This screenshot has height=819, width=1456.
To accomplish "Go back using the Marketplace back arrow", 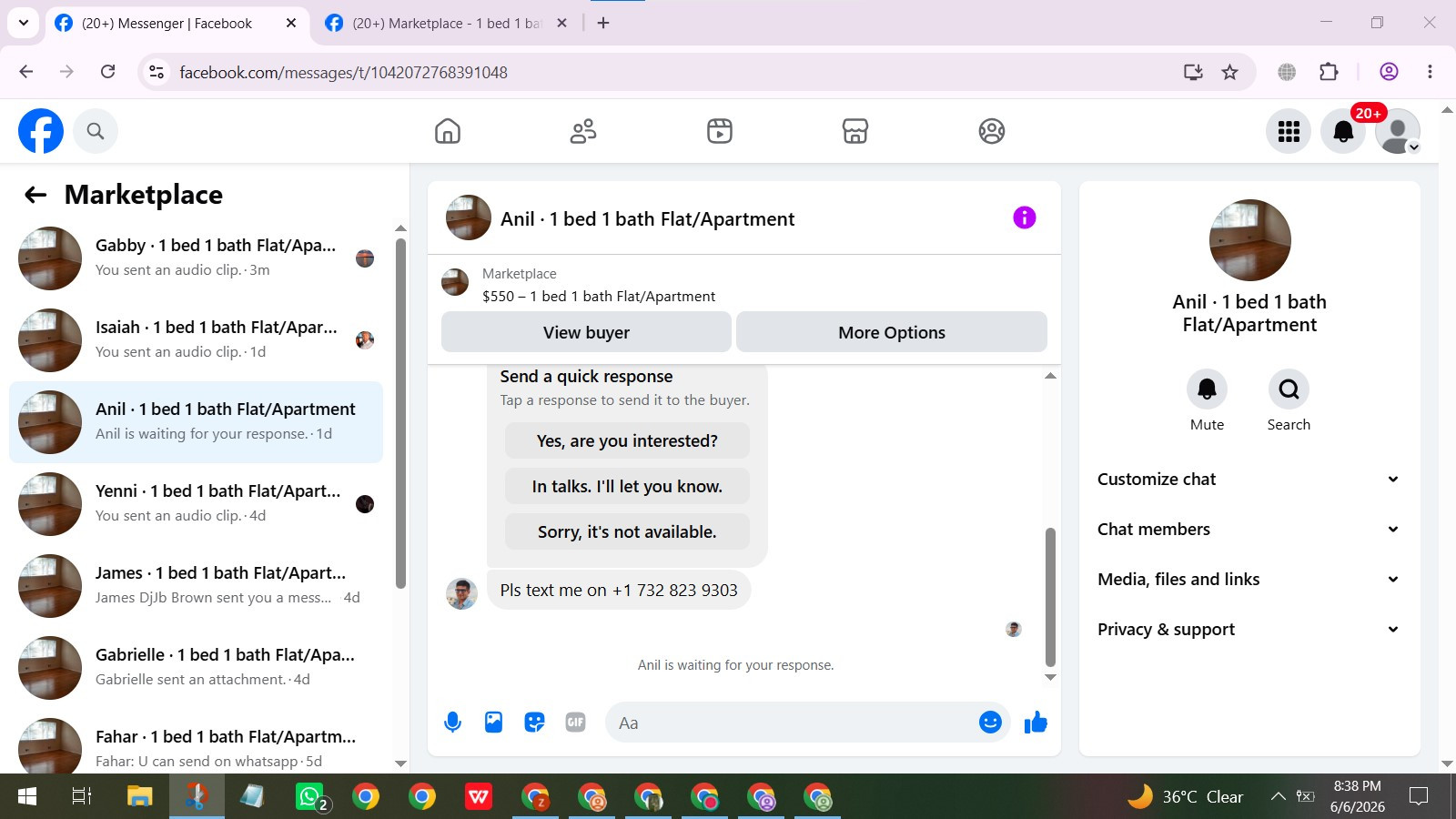I will click(35, 195).
